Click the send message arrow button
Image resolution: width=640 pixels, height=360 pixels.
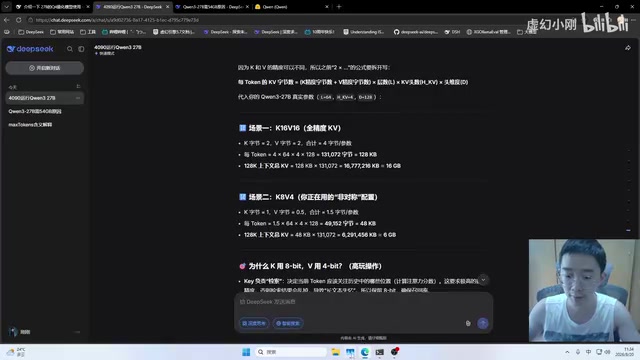483,323
